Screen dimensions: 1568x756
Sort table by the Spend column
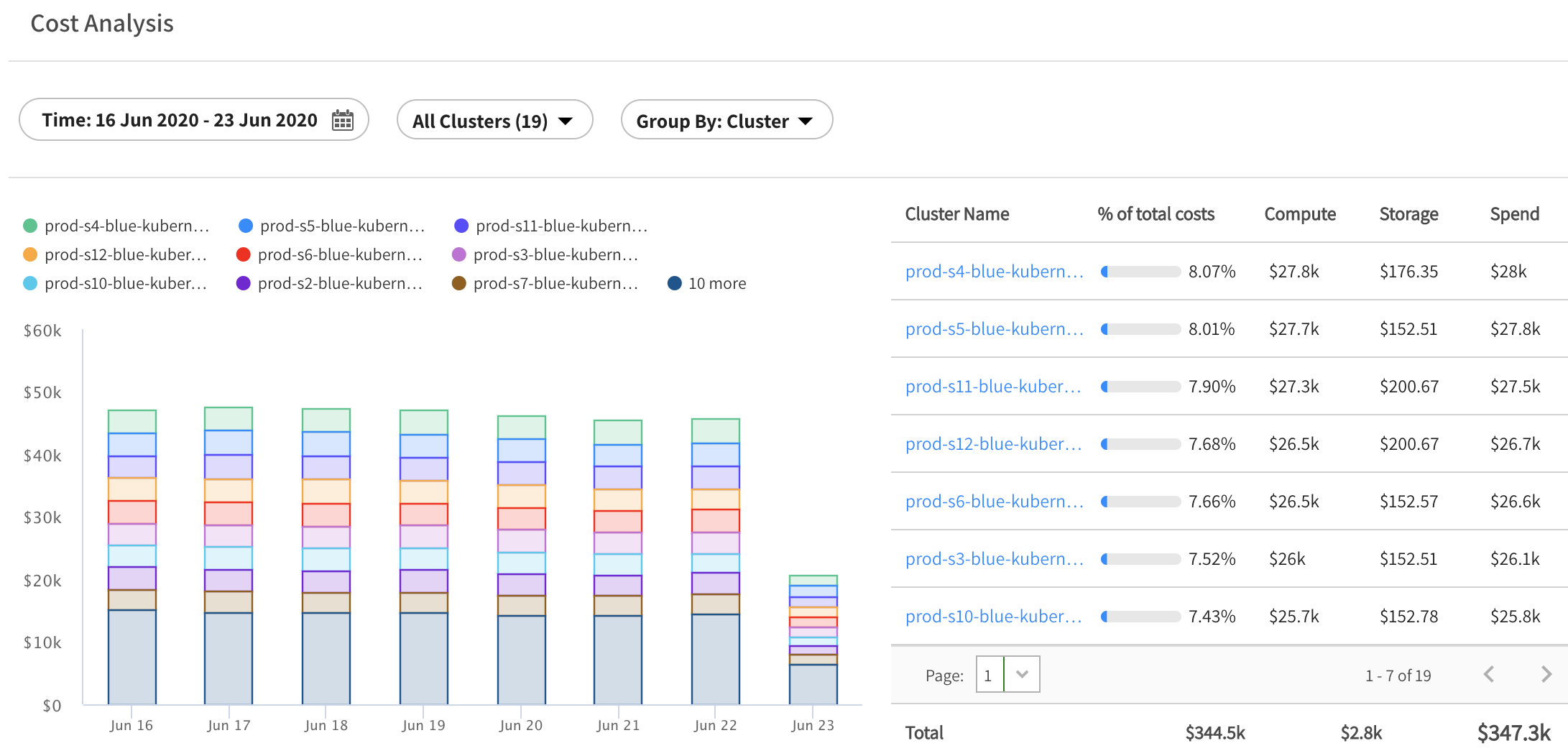click(1514, 214)
